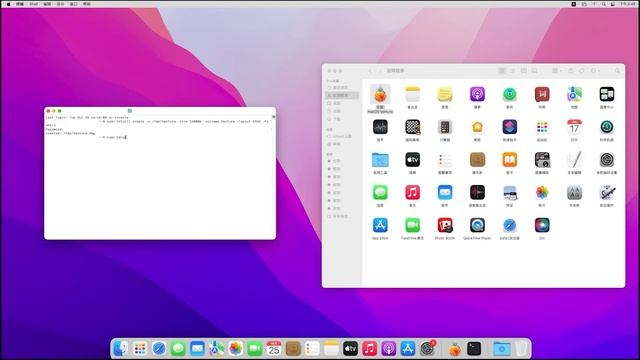Switch Finder to column view

coord(524,71)
